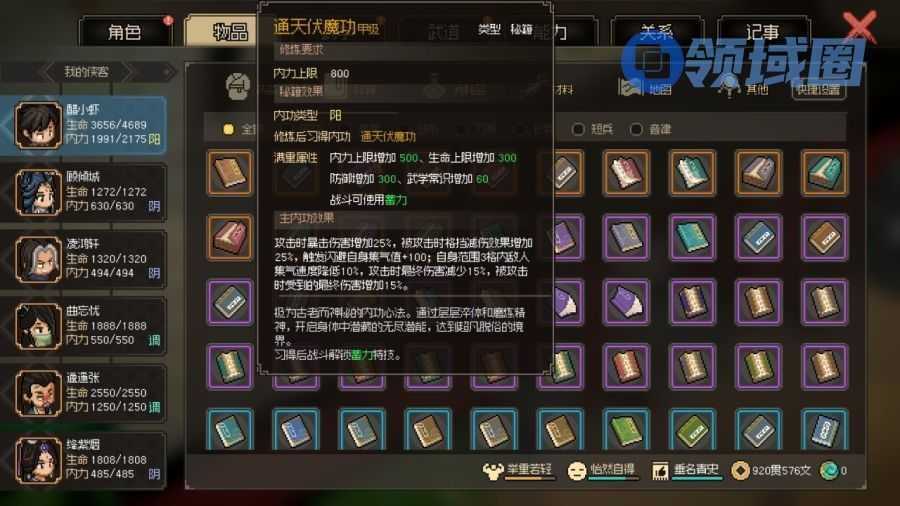Switch to the 记事 tab
The width and height of the screenshot is (900, 506).
point(763,32)
